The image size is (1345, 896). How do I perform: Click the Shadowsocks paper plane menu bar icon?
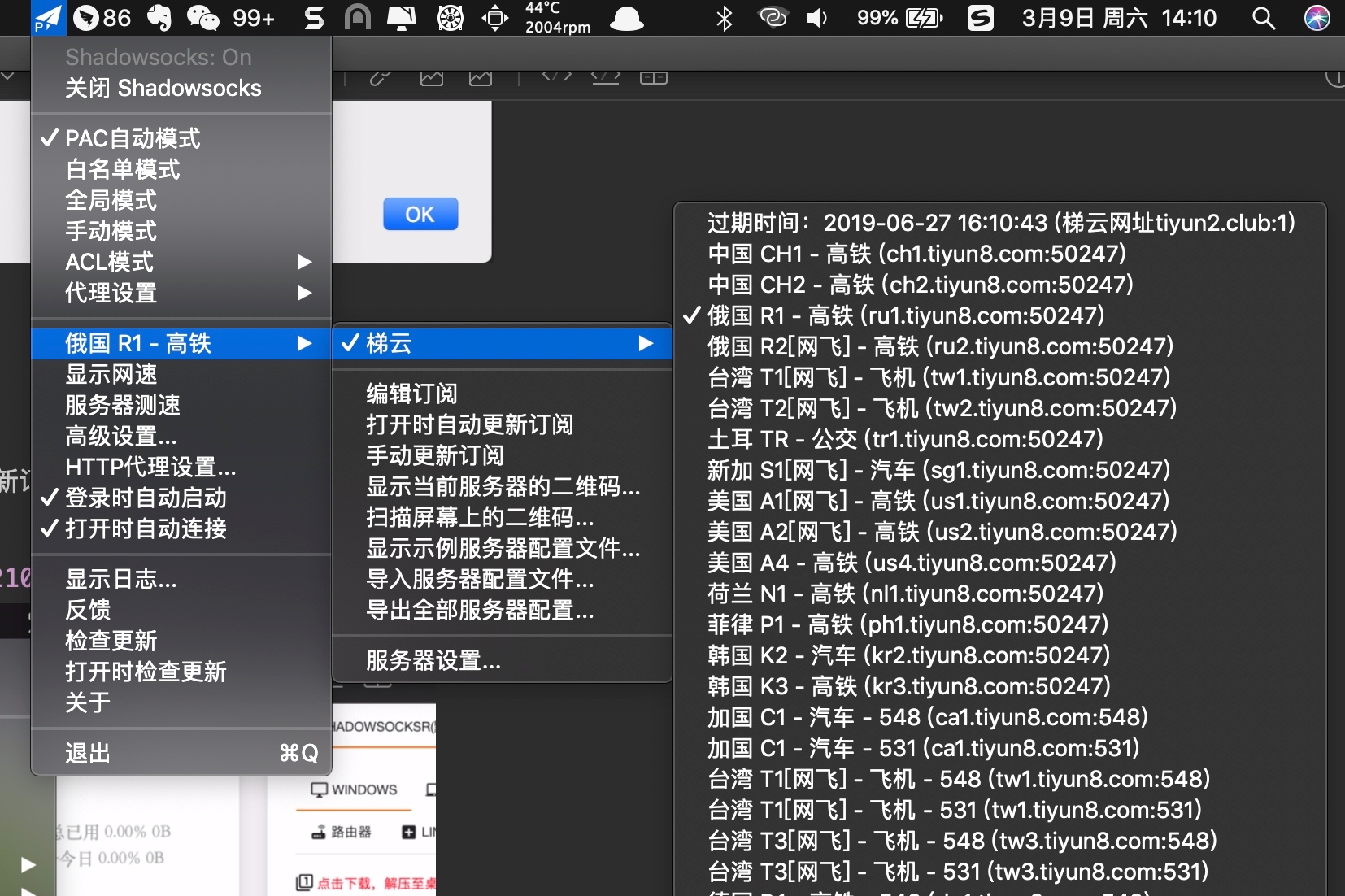coord(47,18)
